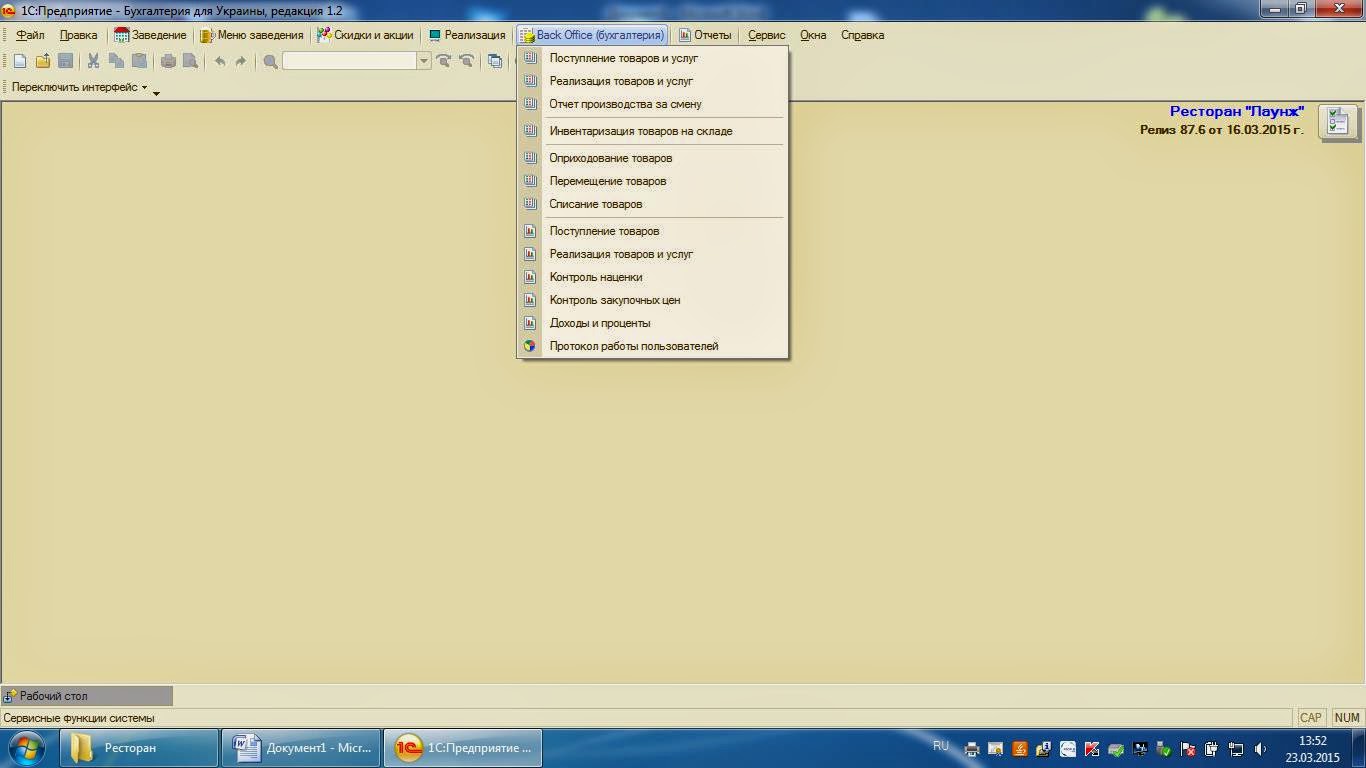Open the Файл menu
This screenshot has width=1366, height=768.
[31, 35]
